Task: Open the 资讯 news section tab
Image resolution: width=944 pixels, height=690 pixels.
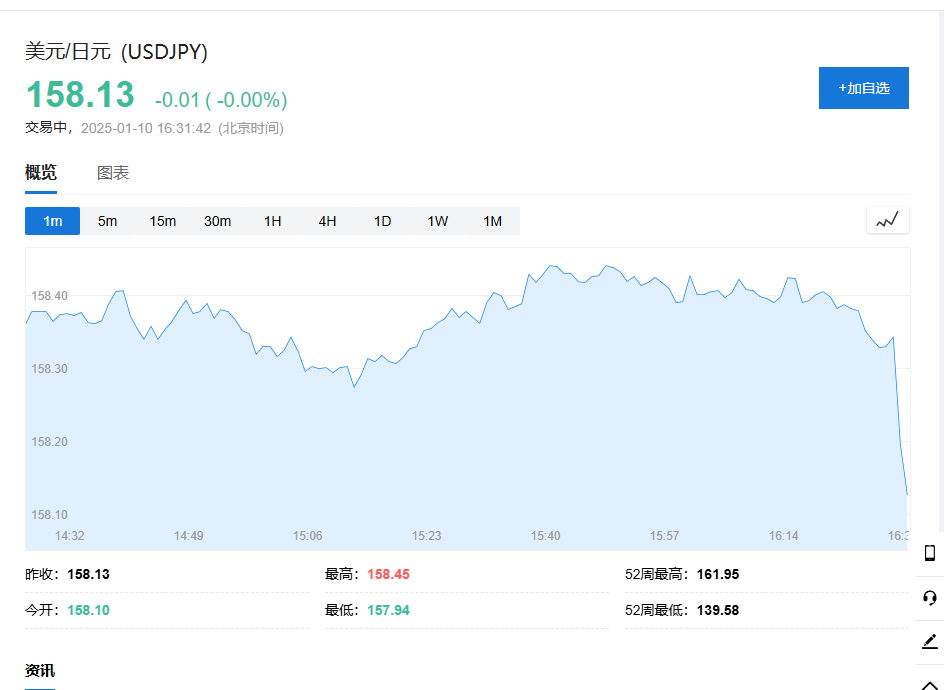Action: [x=40, y=670]
